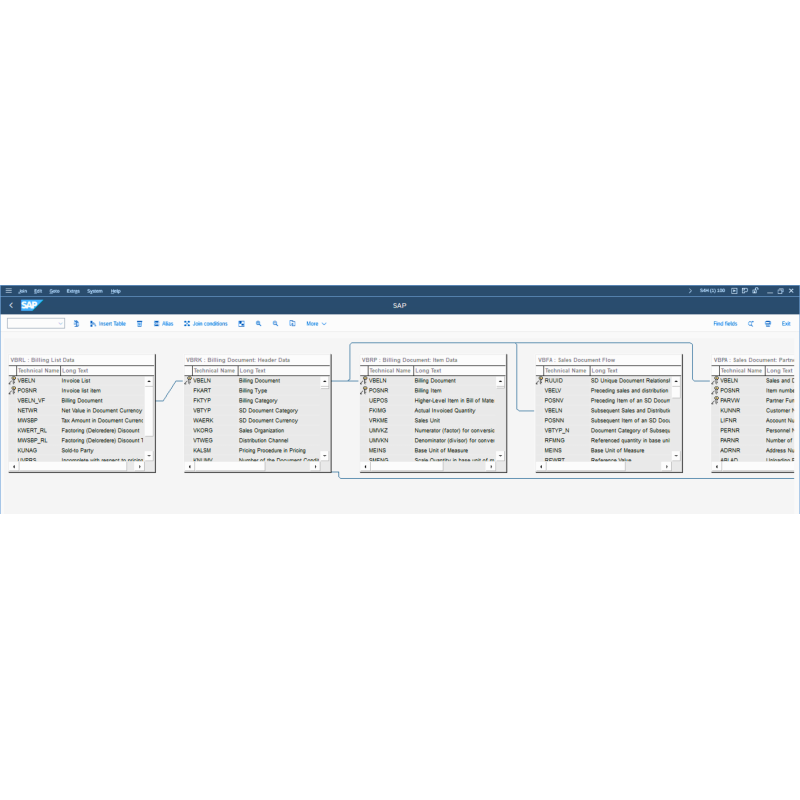Open the selection field combo box dropdown
The height and width of the screenshot is (800, 800).
point(59,323)
